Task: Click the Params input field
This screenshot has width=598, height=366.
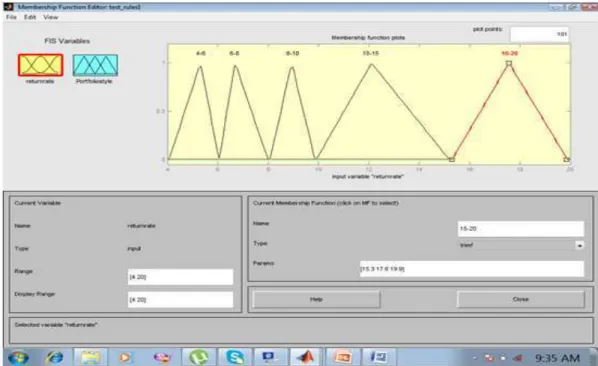Action: 472,269
